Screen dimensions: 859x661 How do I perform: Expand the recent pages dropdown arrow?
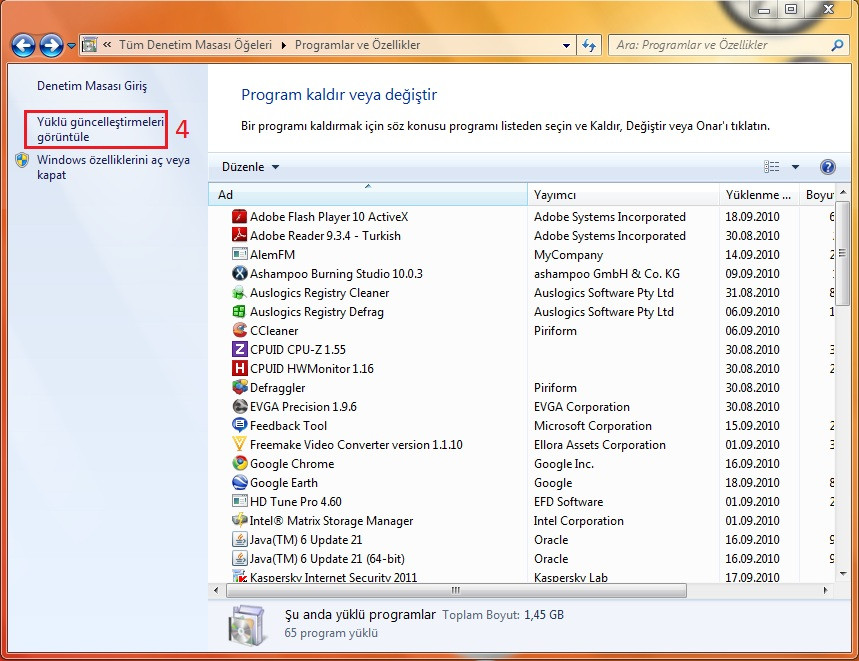(72, 46)
